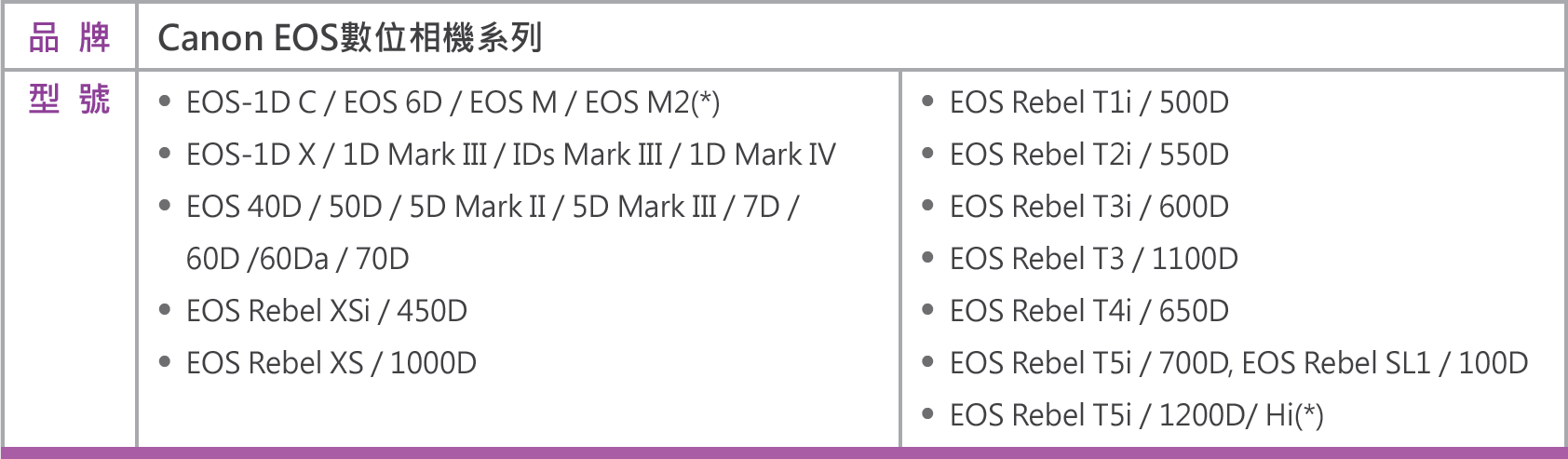Viewport: 1568px width, 459px height.
Task: Click the EOS M2(*) model text
Action: tap(652, 102)
